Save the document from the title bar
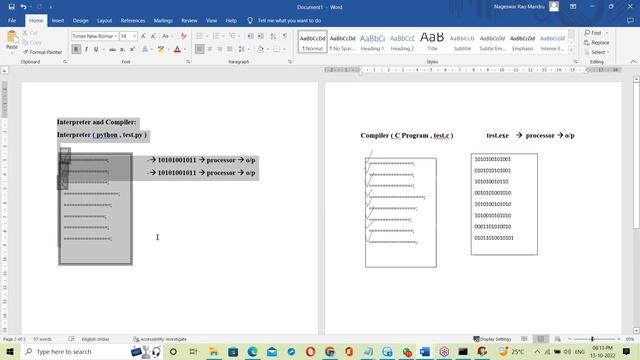This screenshot has width=640, height=360. pyautogui.click(x=11, y=7)
